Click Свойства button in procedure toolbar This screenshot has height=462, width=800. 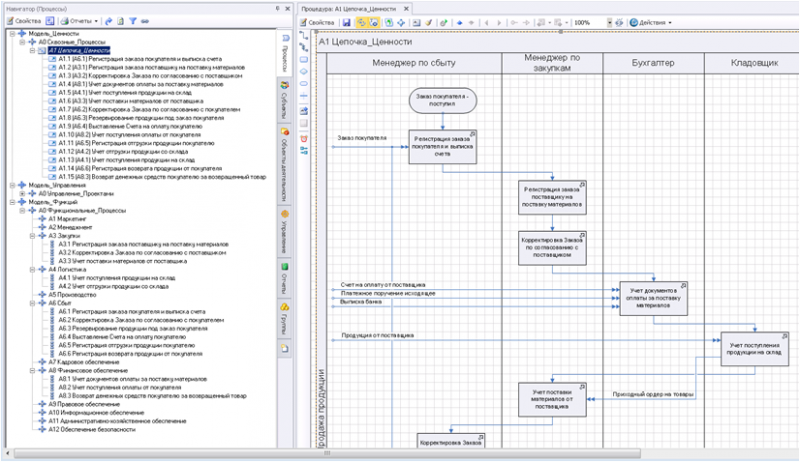[320, 21]
